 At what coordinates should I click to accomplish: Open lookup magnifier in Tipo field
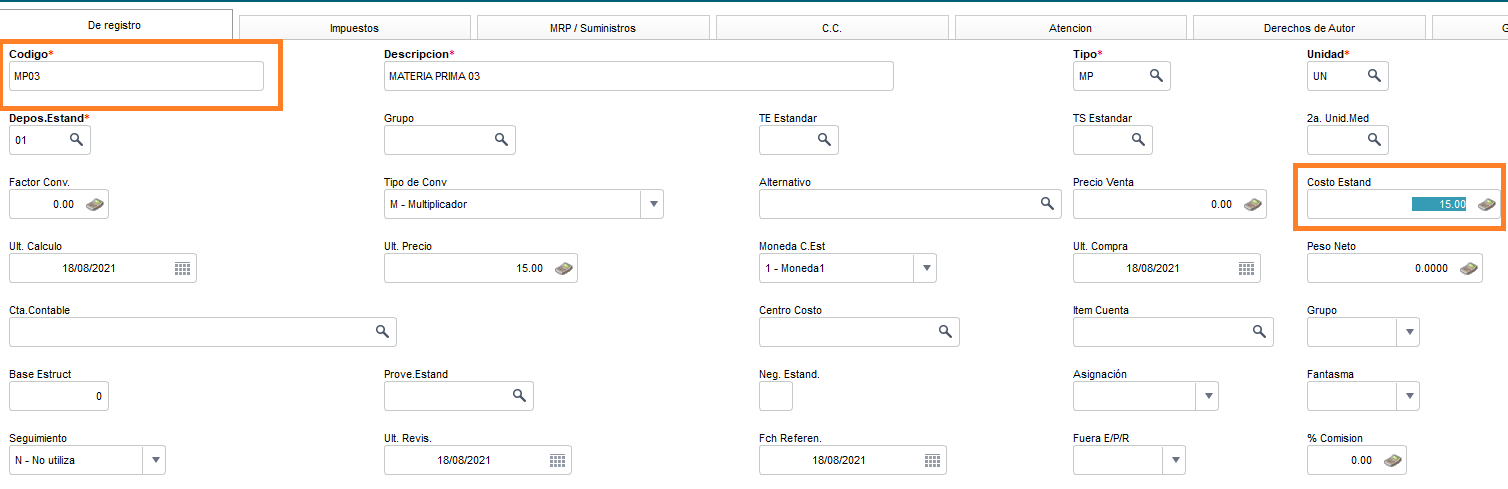tap(1156, 75)
